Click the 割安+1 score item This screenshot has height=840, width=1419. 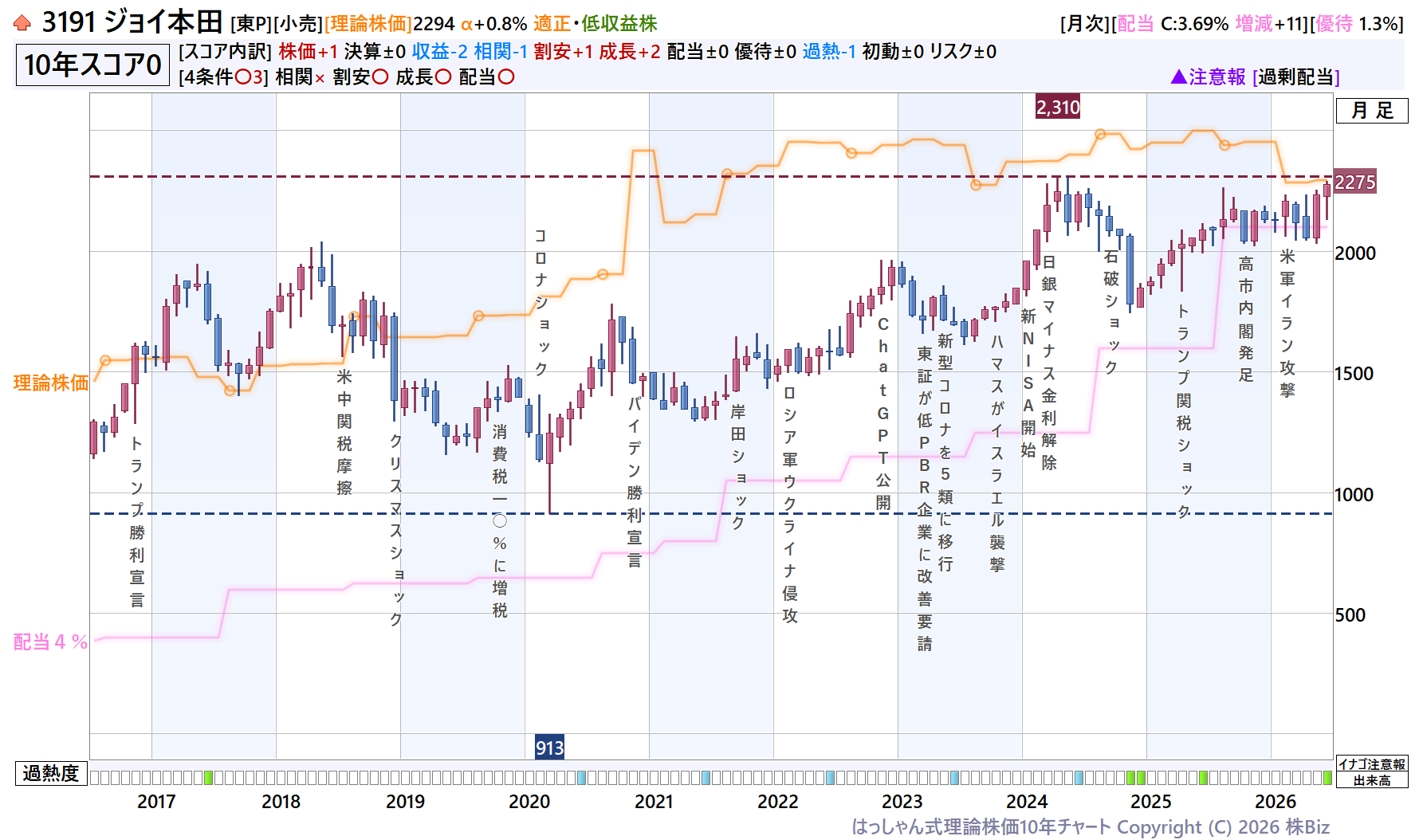pos(564,52)
